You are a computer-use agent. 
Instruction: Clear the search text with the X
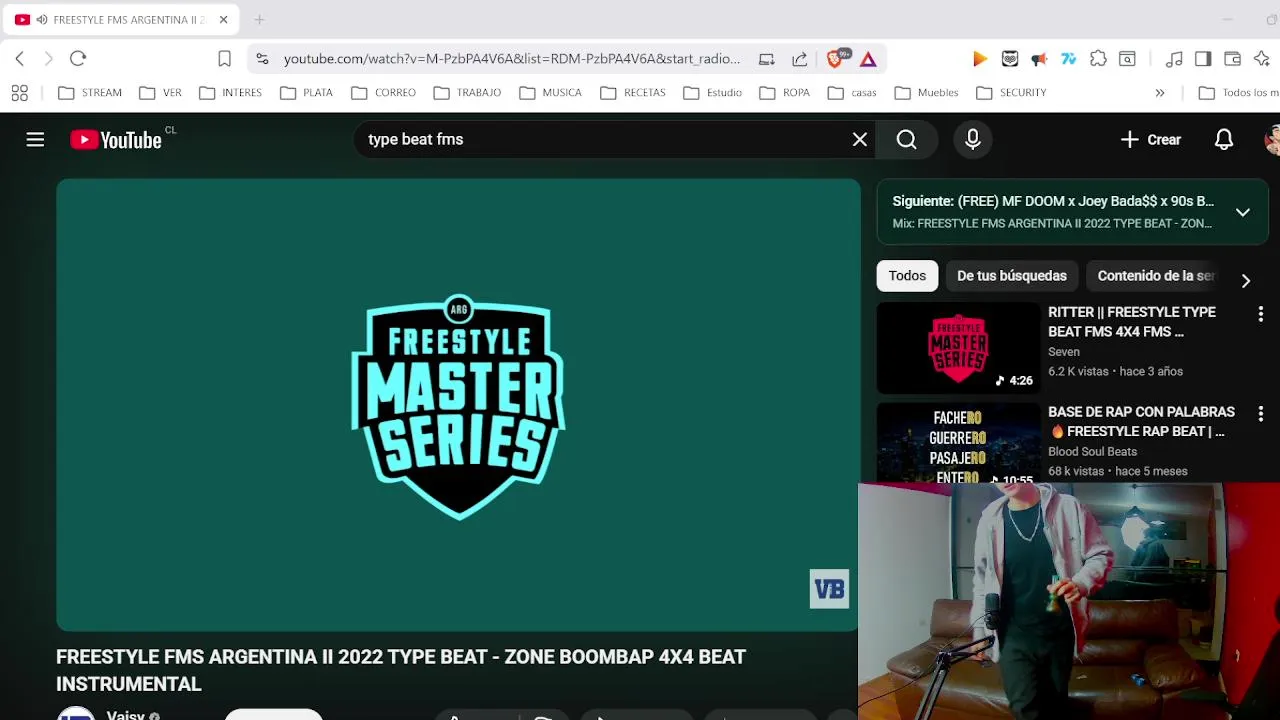click(x=860, y=140)
